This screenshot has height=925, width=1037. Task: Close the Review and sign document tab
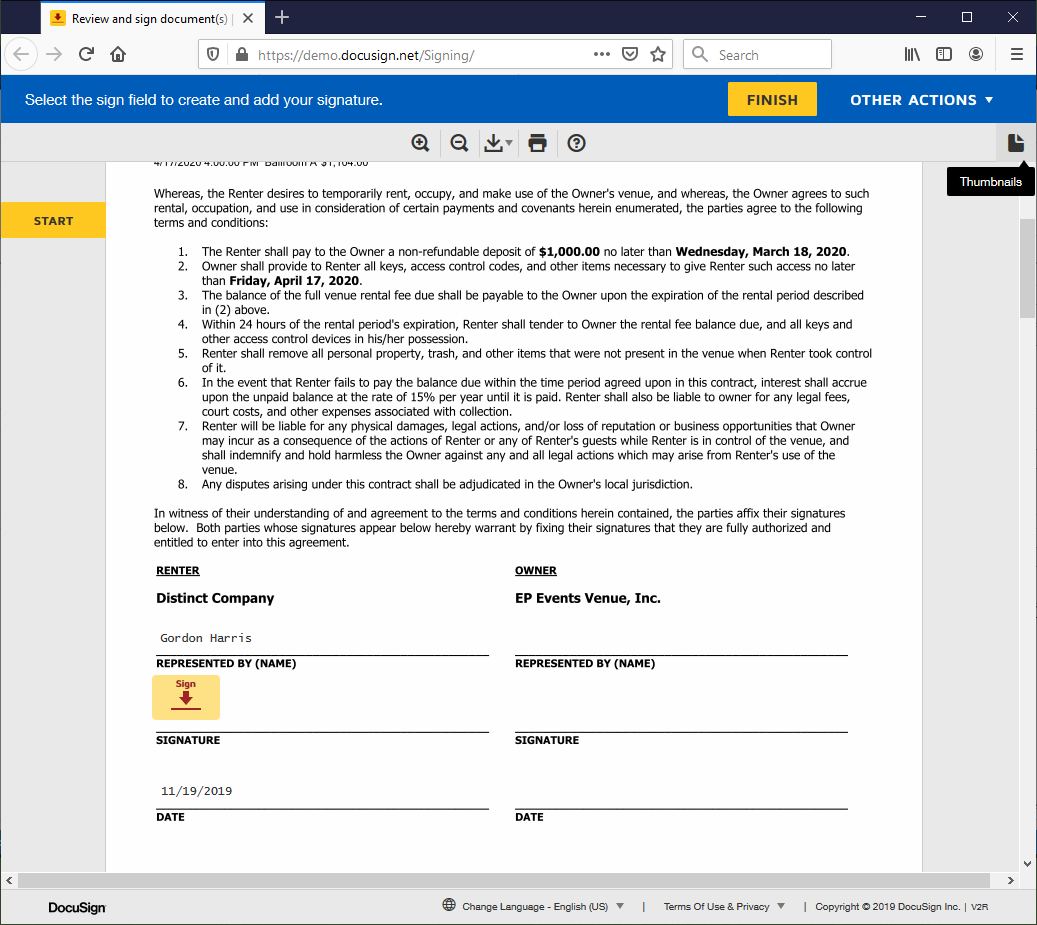[x=248, y=19]
